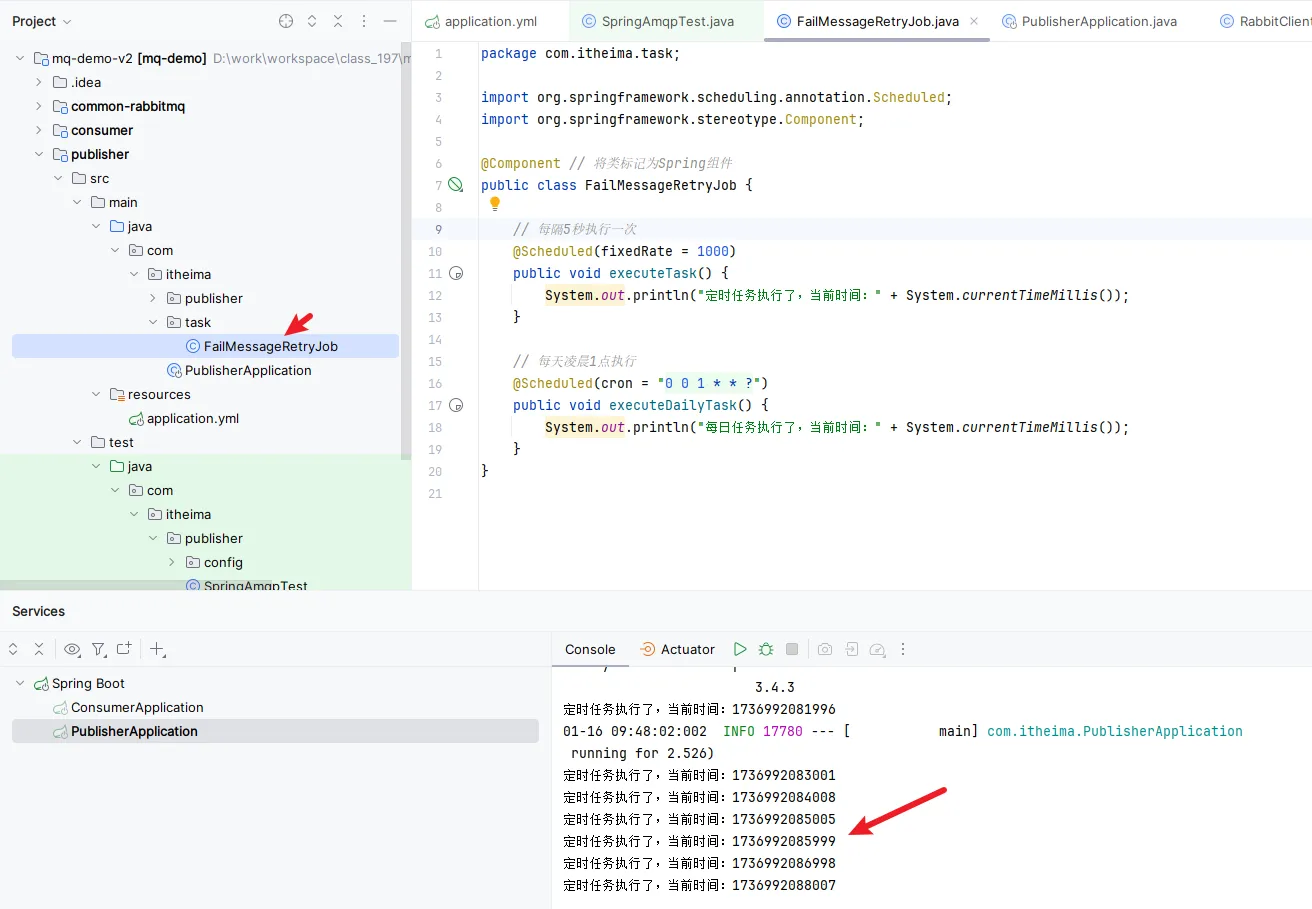Screen dimensions: 1312x909
Task: Open the Actuator tab in Services
Action: (677, 649)
